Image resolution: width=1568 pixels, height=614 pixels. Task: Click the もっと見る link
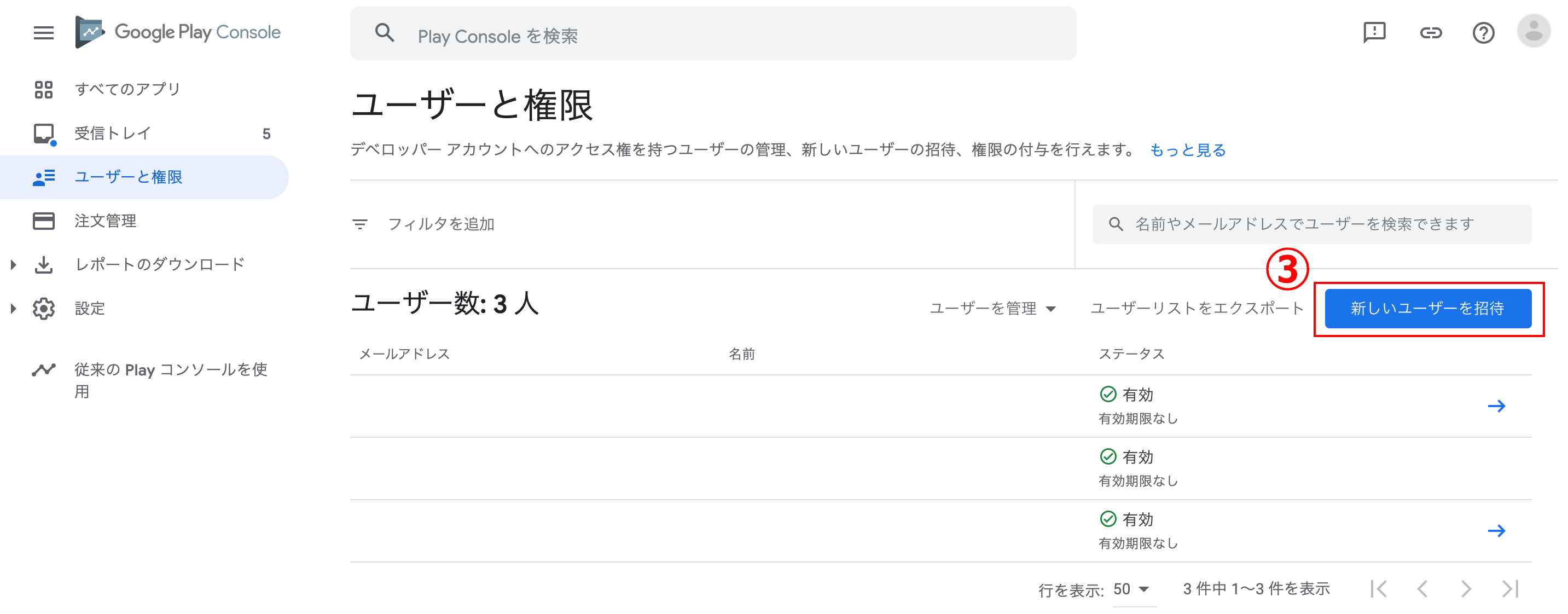pyautogui.click(x=1187, y=150)
